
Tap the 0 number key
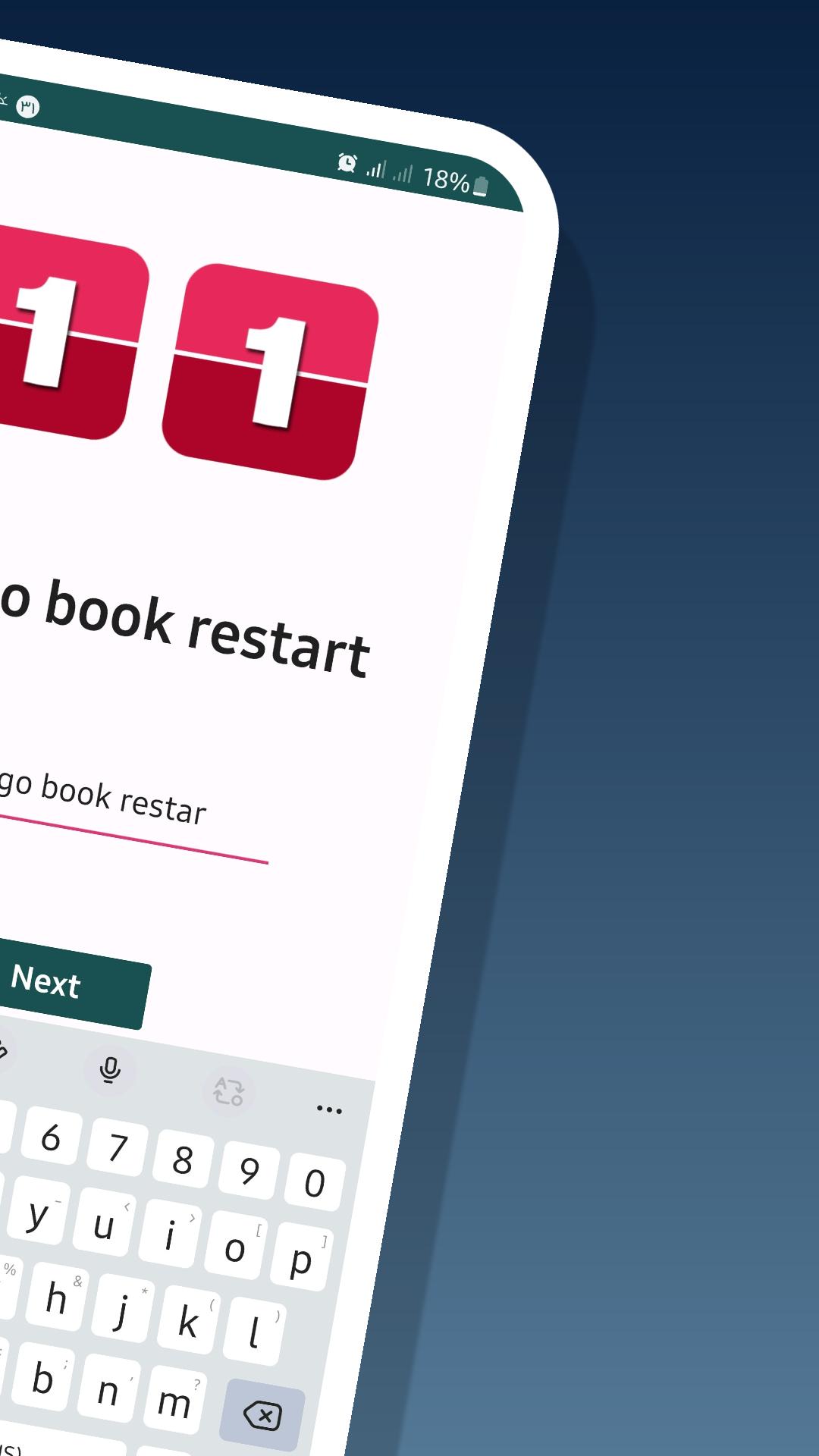315,1183
